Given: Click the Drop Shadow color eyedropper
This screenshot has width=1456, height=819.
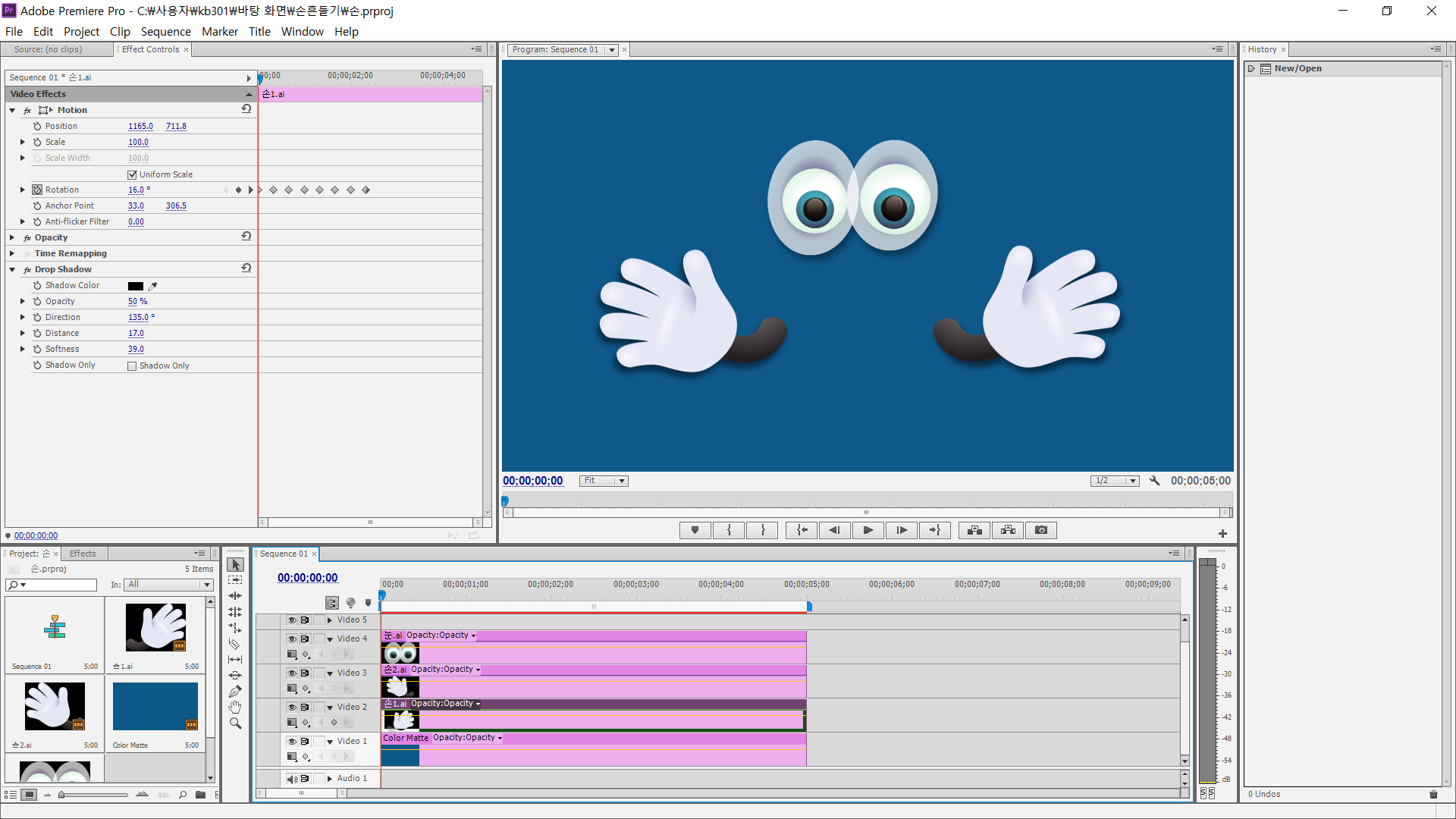Looking at the screenshot, I should pos(152,286).
